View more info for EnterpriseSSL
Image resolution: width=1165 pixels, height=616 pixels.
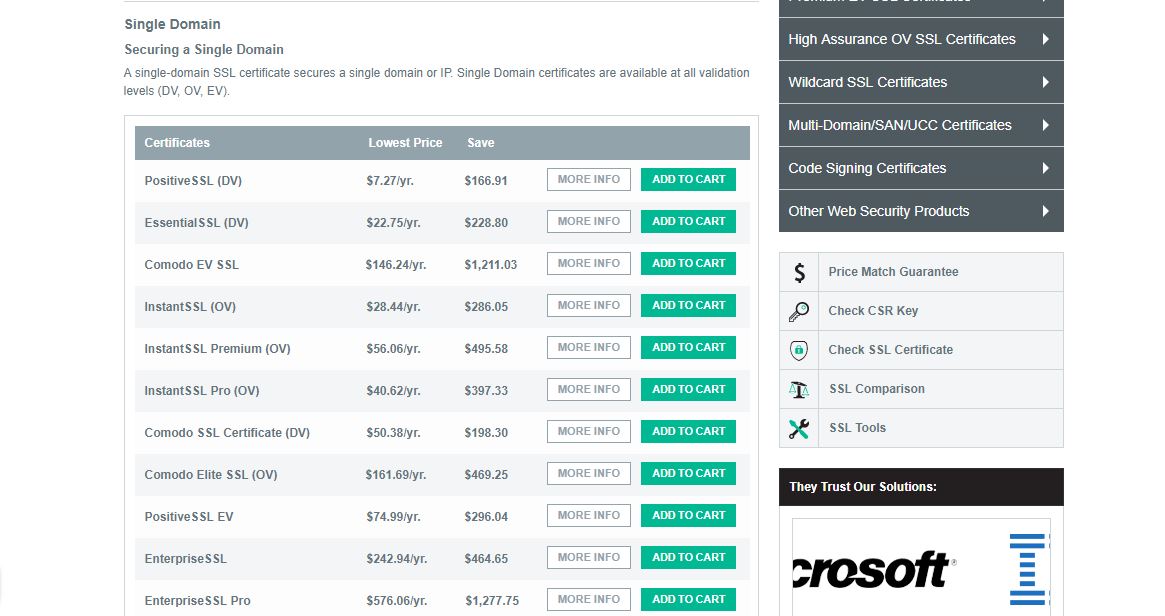coord(588,557)
